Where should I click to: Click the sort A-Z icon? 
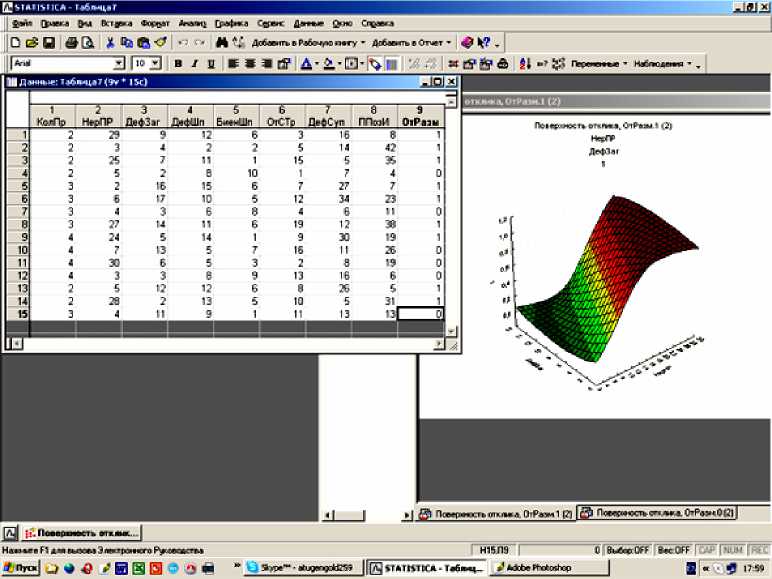pos(525,64)
